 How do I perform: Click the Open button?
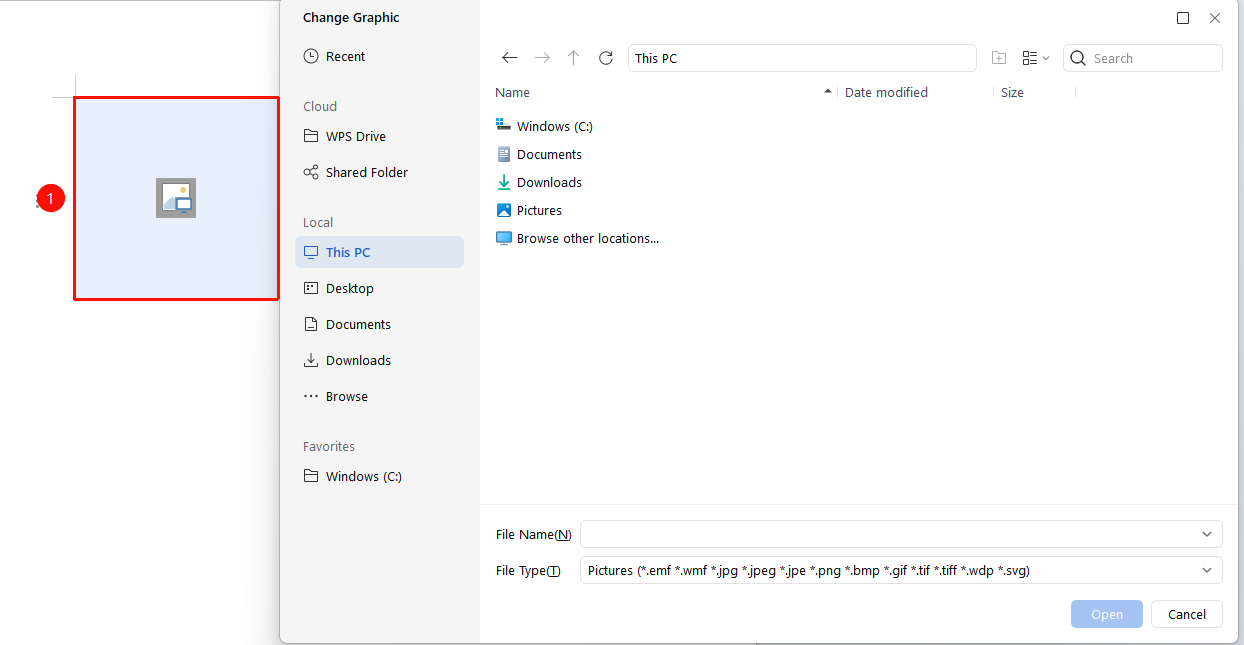[1107, 614]
